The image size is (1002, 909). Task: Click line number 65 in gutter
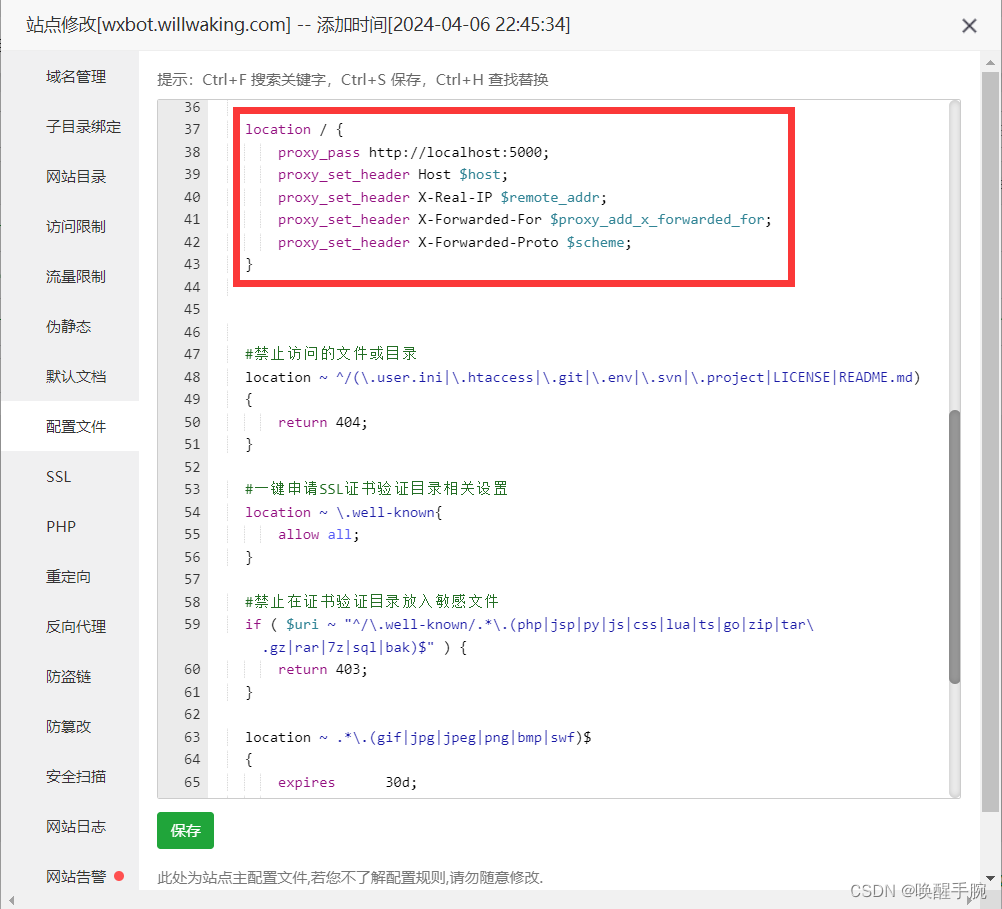(192, 782)
